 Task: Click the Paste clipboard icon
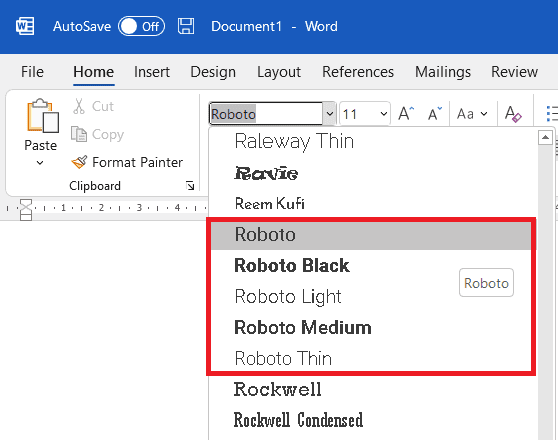42,116
